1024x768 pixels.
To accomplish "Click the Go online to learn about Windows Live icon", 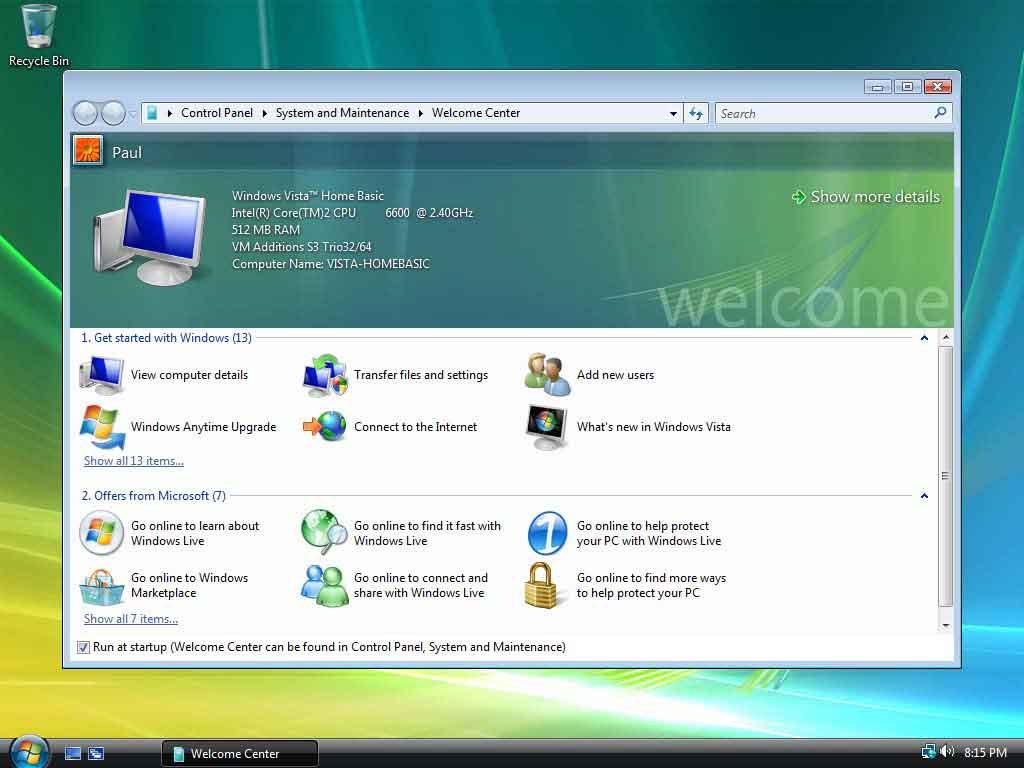I will [x=100, y=533].
